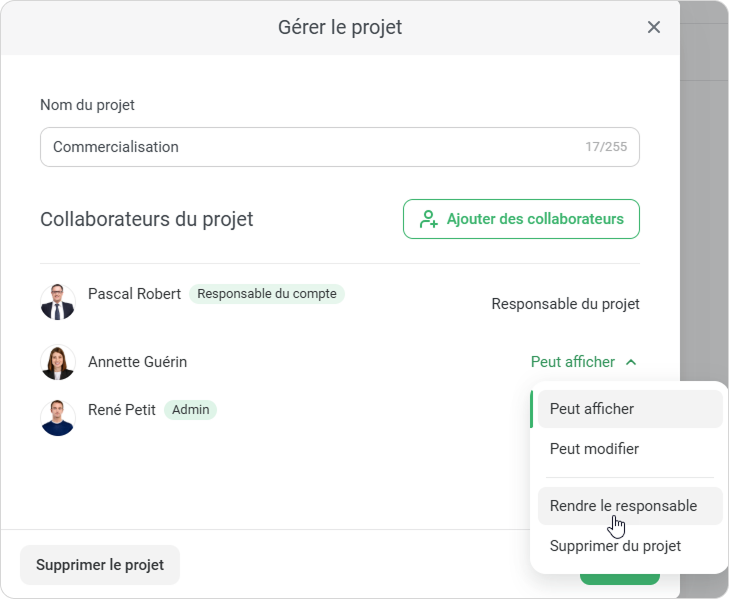The height and width of the screenshot is (599, 729).
Task: Select Rendre le responsable option
Action: coord(623,506)
